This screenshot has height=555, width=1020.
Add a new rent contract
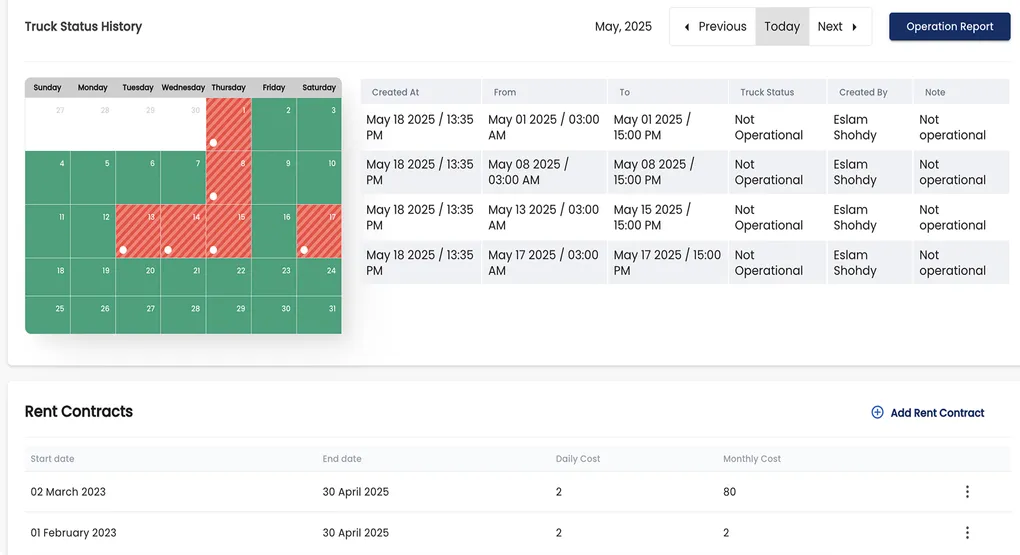[x=936, y=412]
